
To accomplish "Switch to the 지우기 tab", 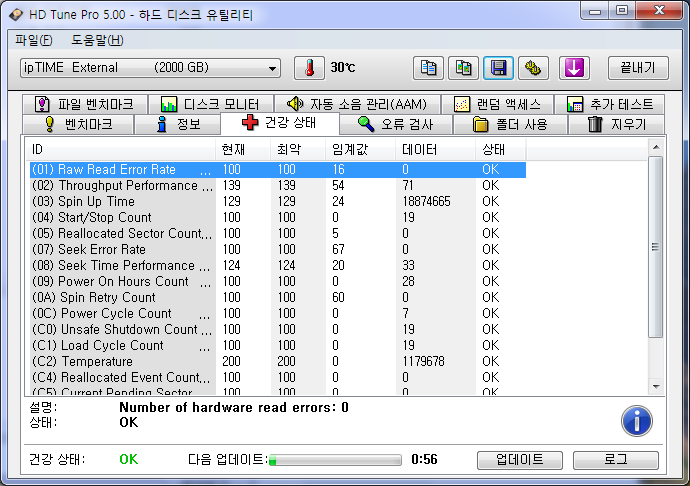I will 616,124.
